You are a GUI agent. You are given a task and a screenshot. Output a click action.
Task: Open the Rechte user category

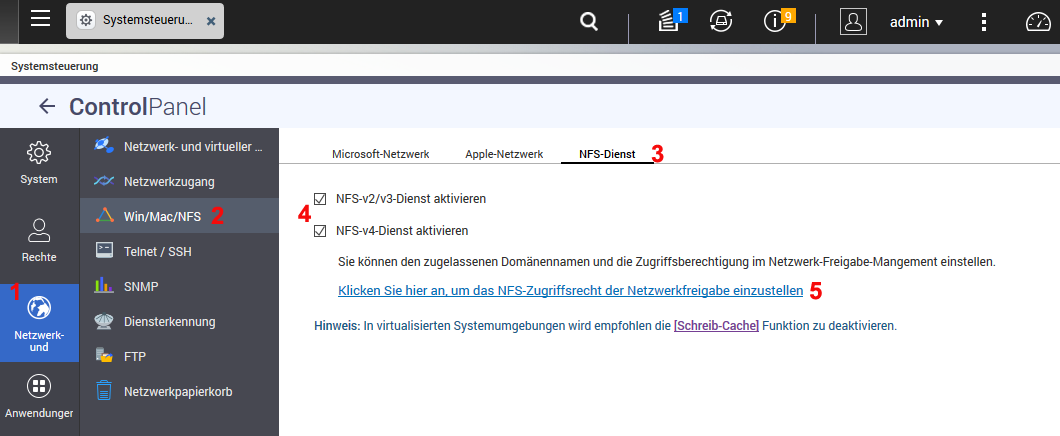click(x=39, y=241)
